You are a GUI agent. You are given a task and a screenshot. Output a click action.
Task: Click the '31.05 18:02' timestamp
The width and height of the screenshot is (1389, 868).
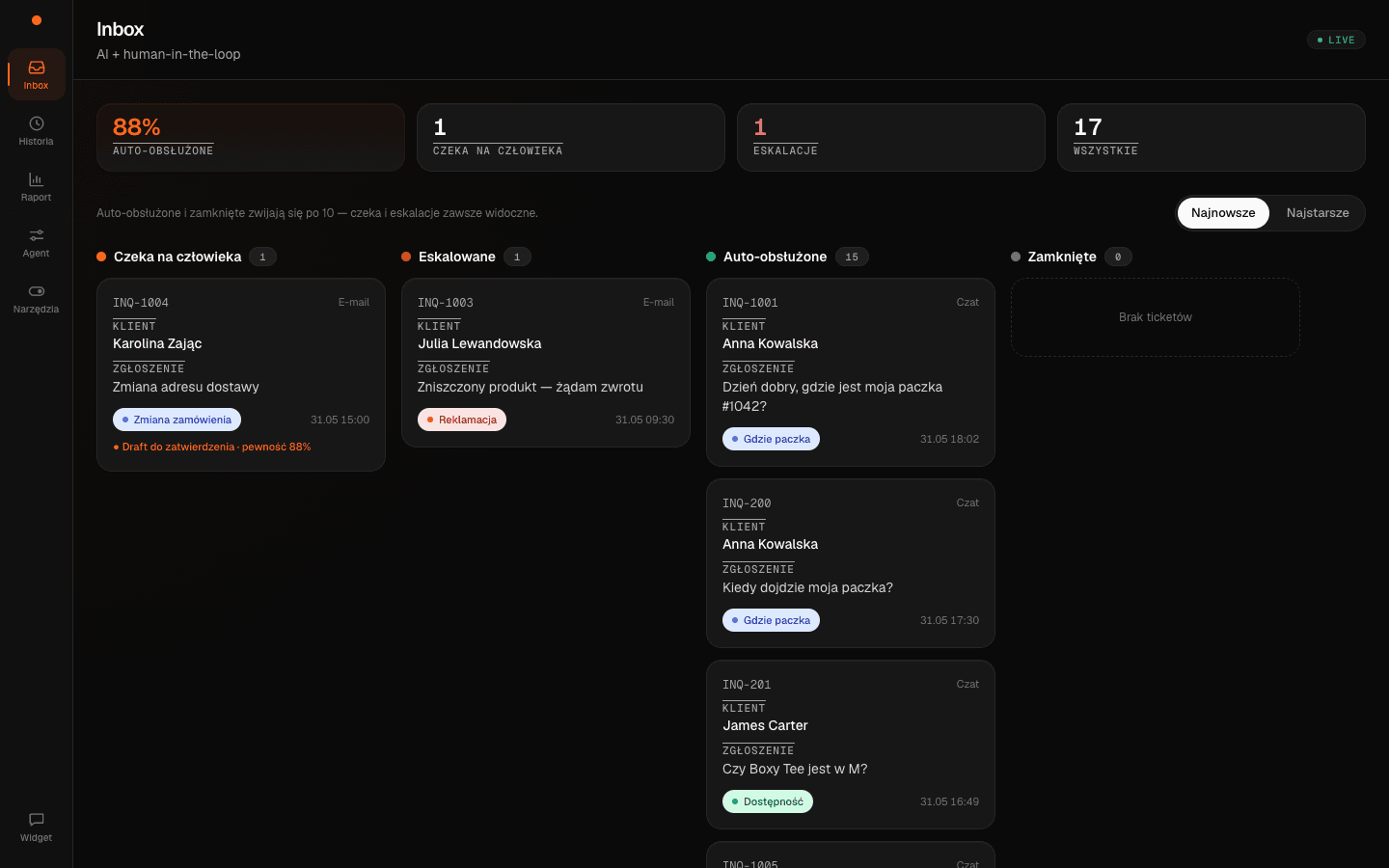(x=949, y=439)
